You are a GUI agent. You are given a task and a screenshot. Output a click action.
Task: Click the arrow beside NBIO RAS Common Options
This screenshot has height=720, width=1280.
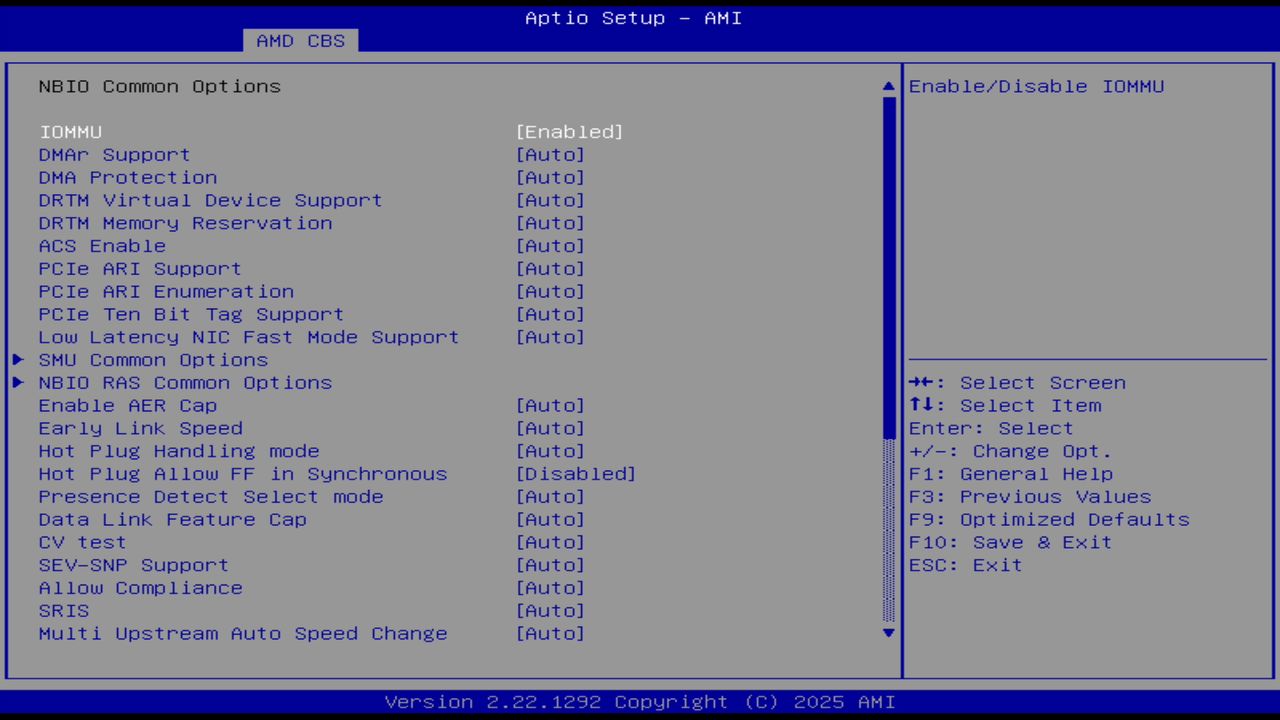pos(18,383)
